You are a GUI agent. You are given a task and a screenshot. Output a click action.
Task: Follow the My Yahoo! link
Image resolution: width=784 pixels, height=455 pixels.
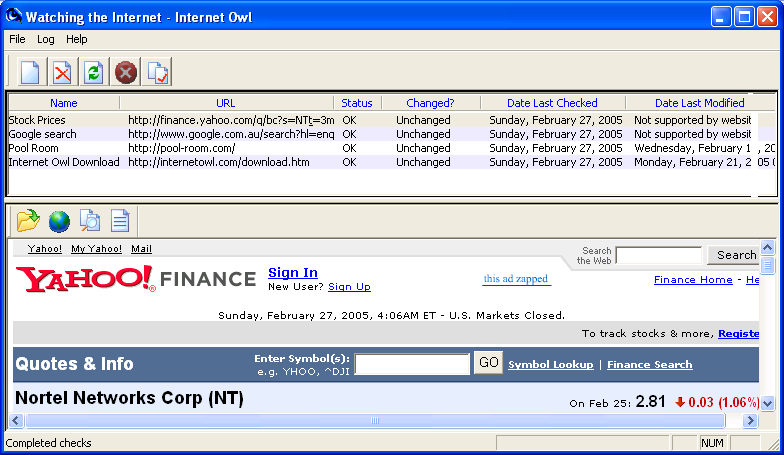[96, 248]
